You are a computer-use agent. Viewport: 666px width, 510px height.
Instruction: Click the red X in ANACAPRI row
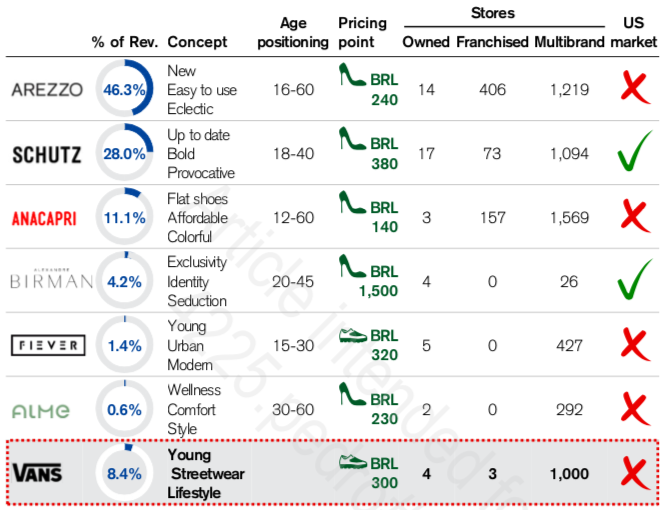tap(635, 216)
